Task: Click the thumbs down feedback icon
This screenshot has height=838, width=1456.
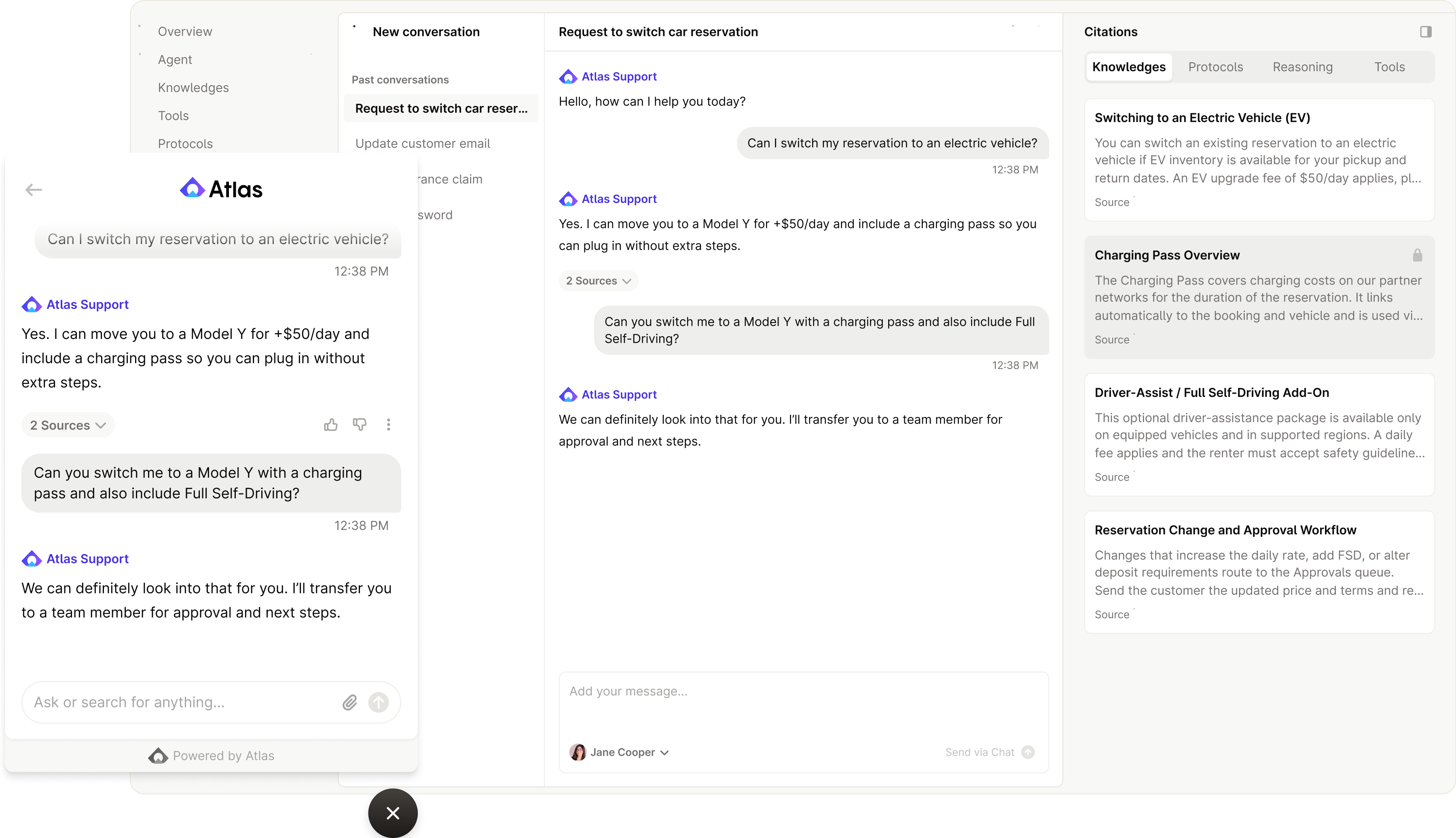Action: [360, 425]
